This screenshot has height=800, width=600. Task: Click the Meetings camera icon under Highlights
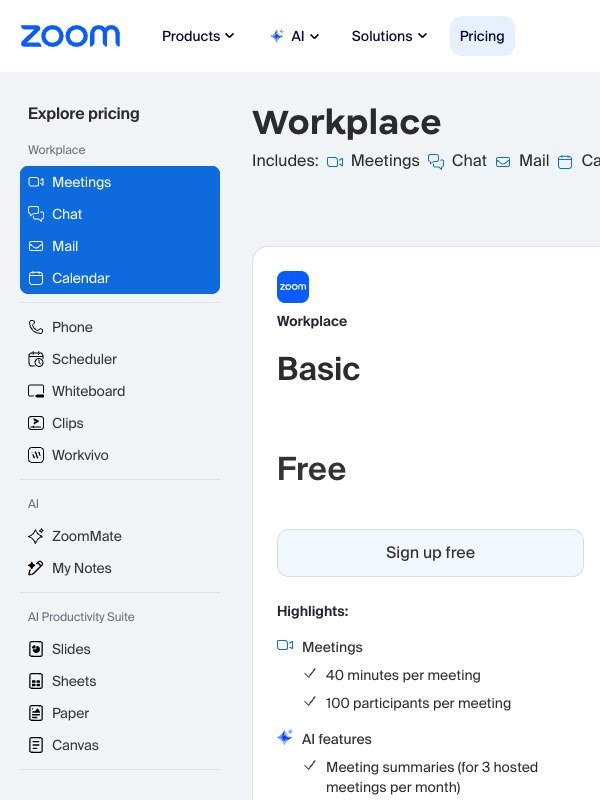pyautogui.click(x=285, y=645)
